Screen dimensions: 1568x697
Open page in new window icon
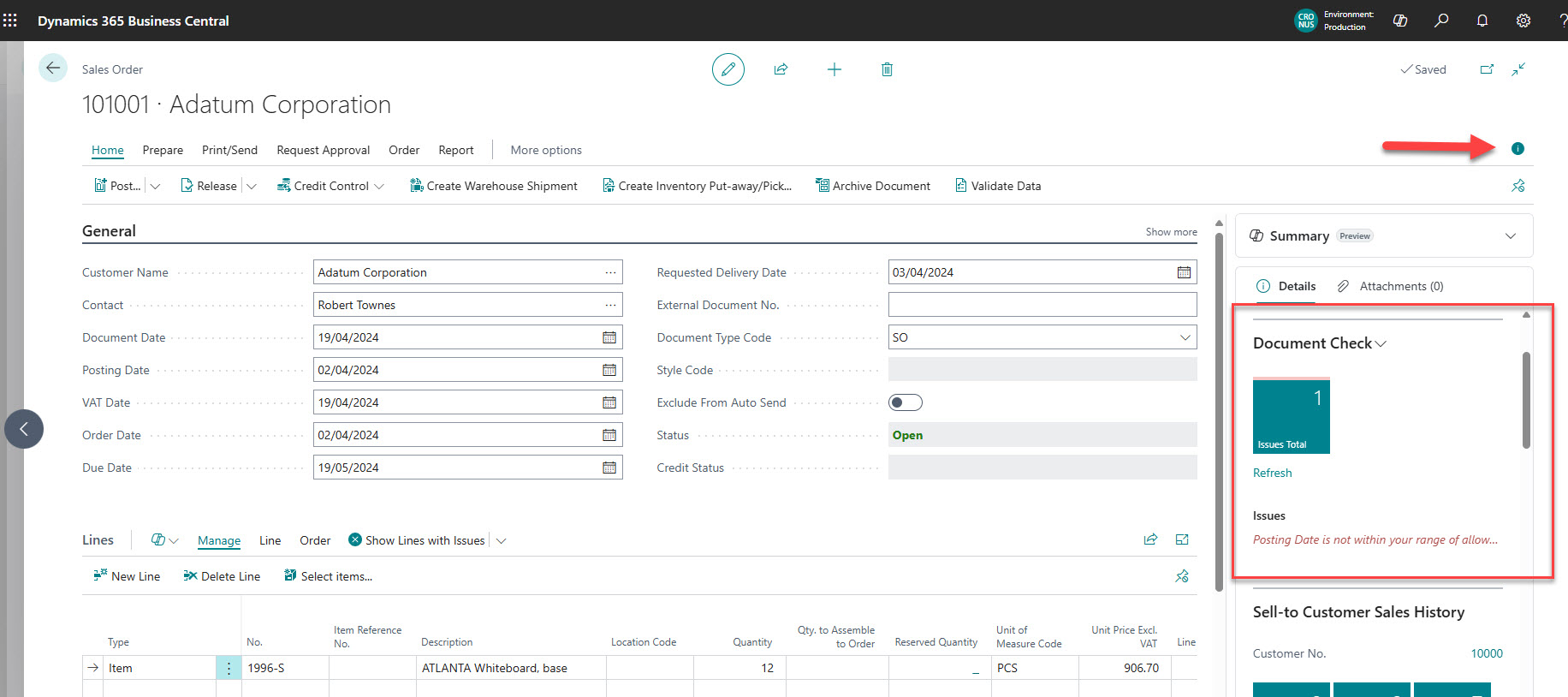1488,69
